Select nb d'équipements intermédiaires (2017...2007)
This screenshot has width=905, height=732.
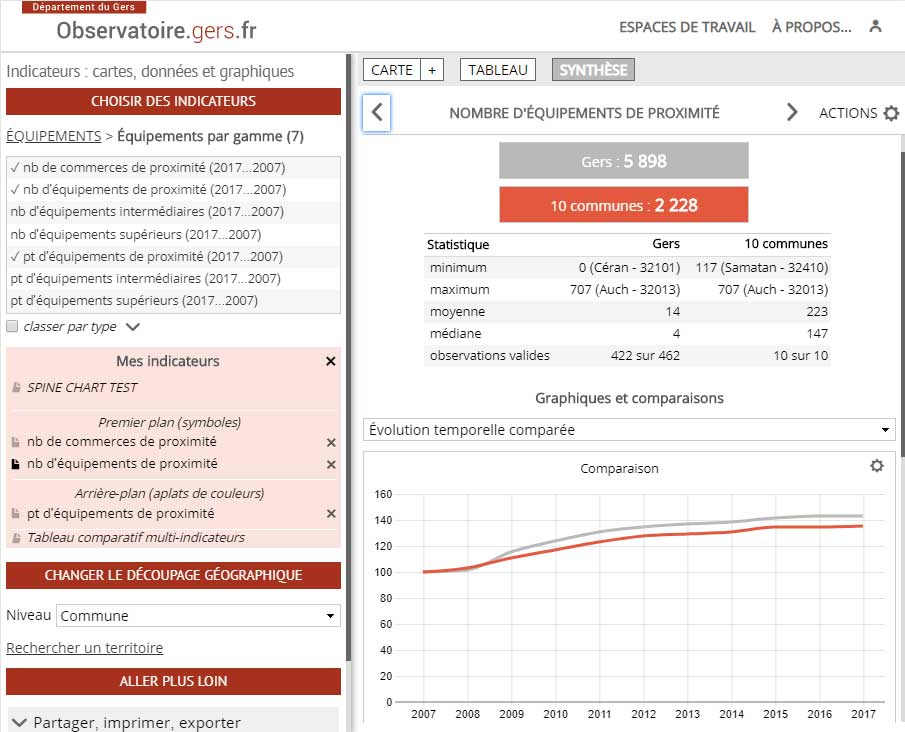pos(173,211)
